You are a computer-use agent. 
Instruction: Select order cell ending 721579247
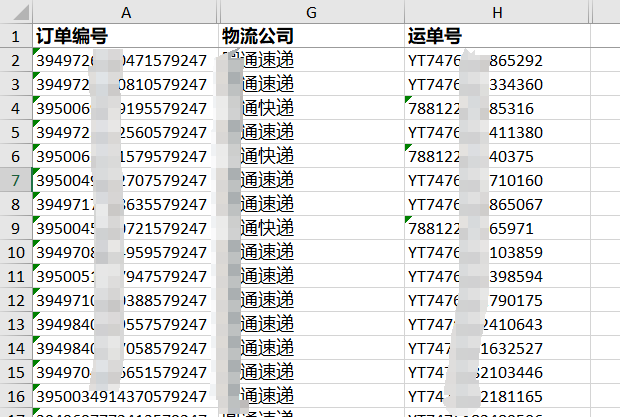[x=125, y=228]
